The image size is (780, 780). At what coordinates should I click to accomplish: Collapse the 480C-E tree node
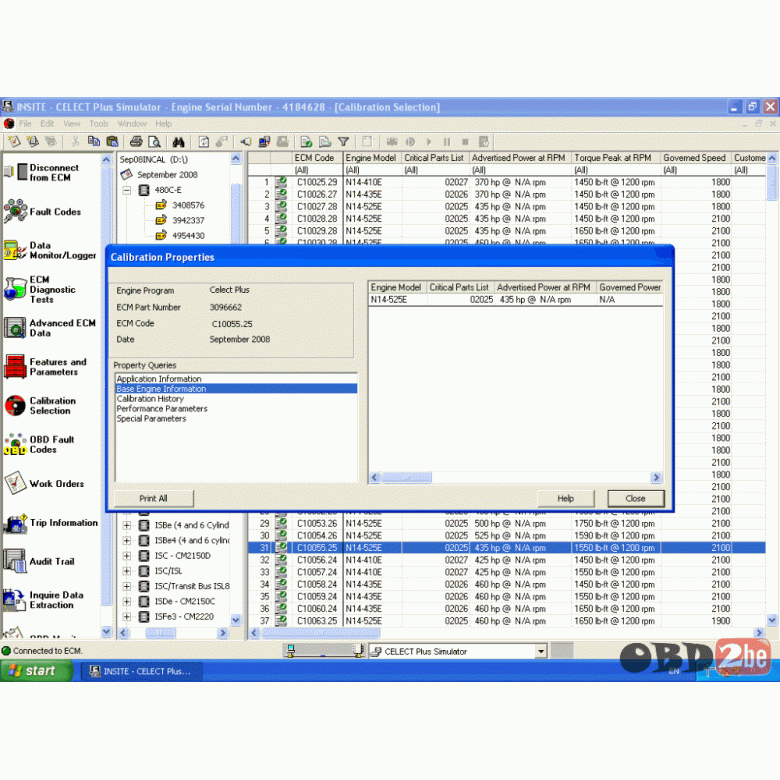(x=127, y=190)
